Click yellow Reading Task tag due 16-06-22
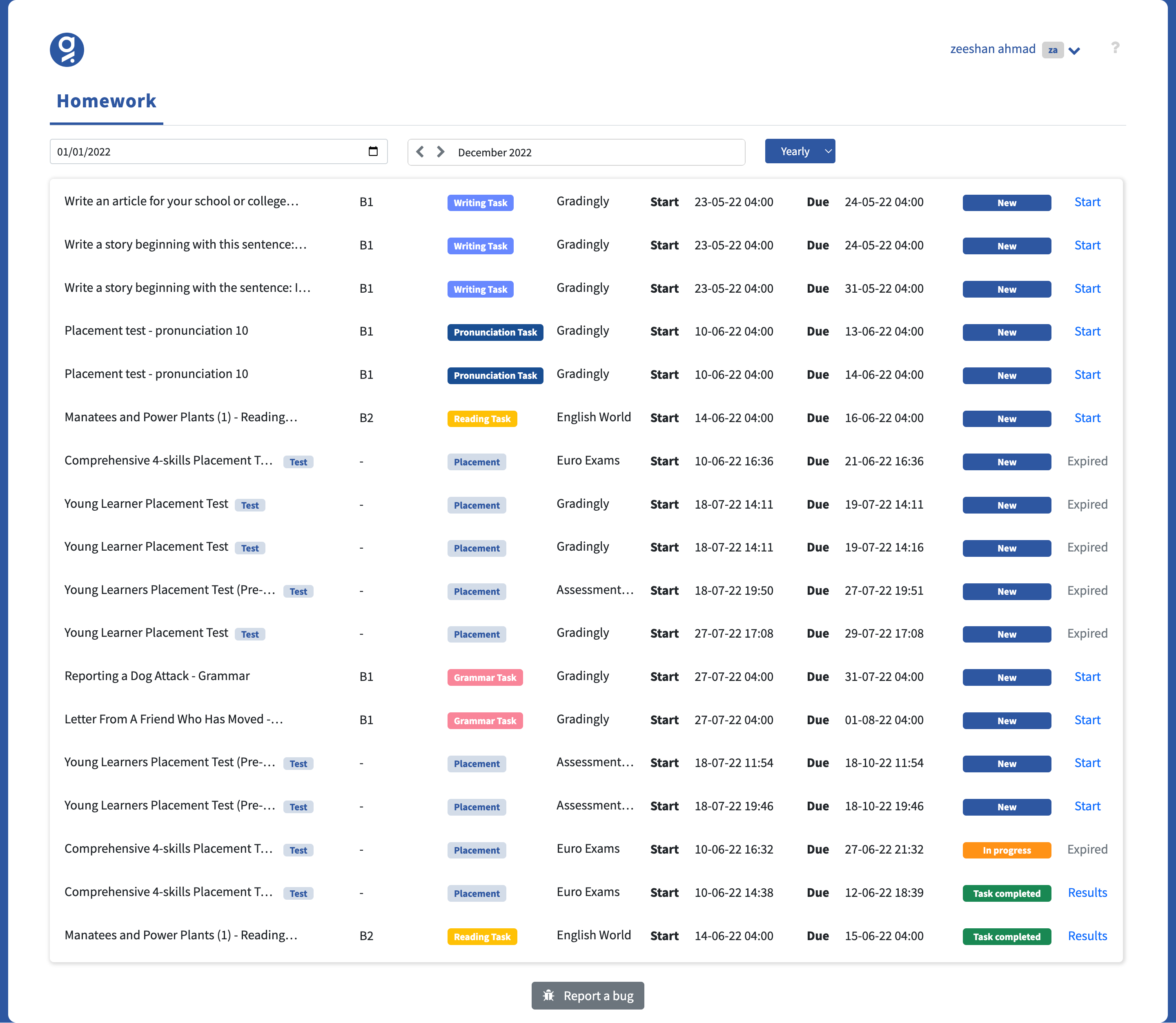 click(482, 419)
